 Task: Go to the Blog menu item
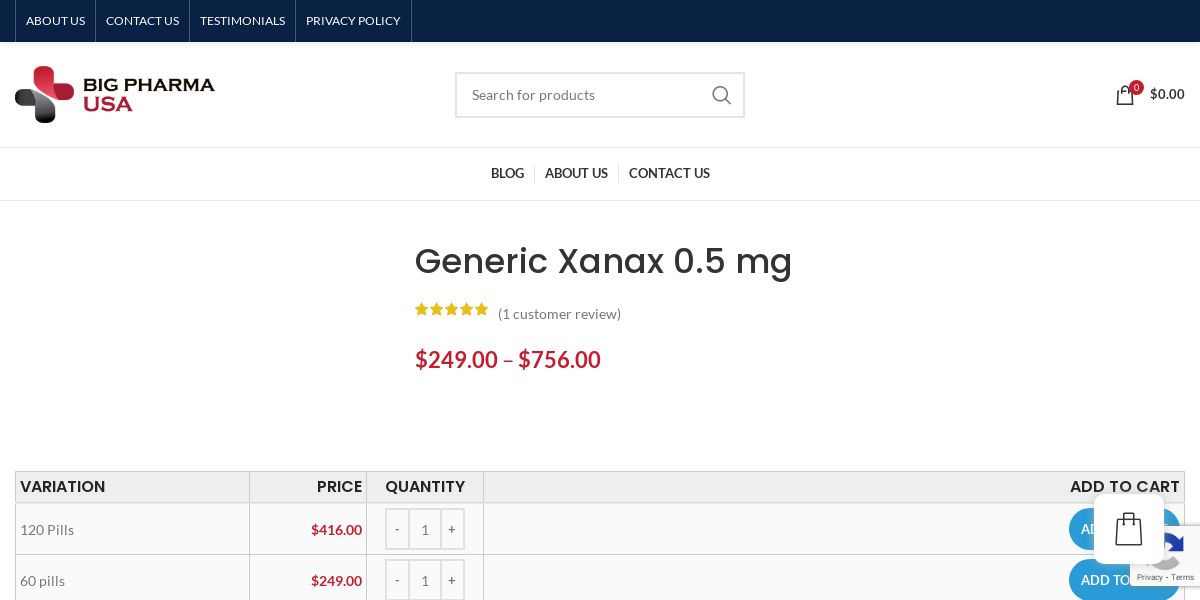(507, 174)
